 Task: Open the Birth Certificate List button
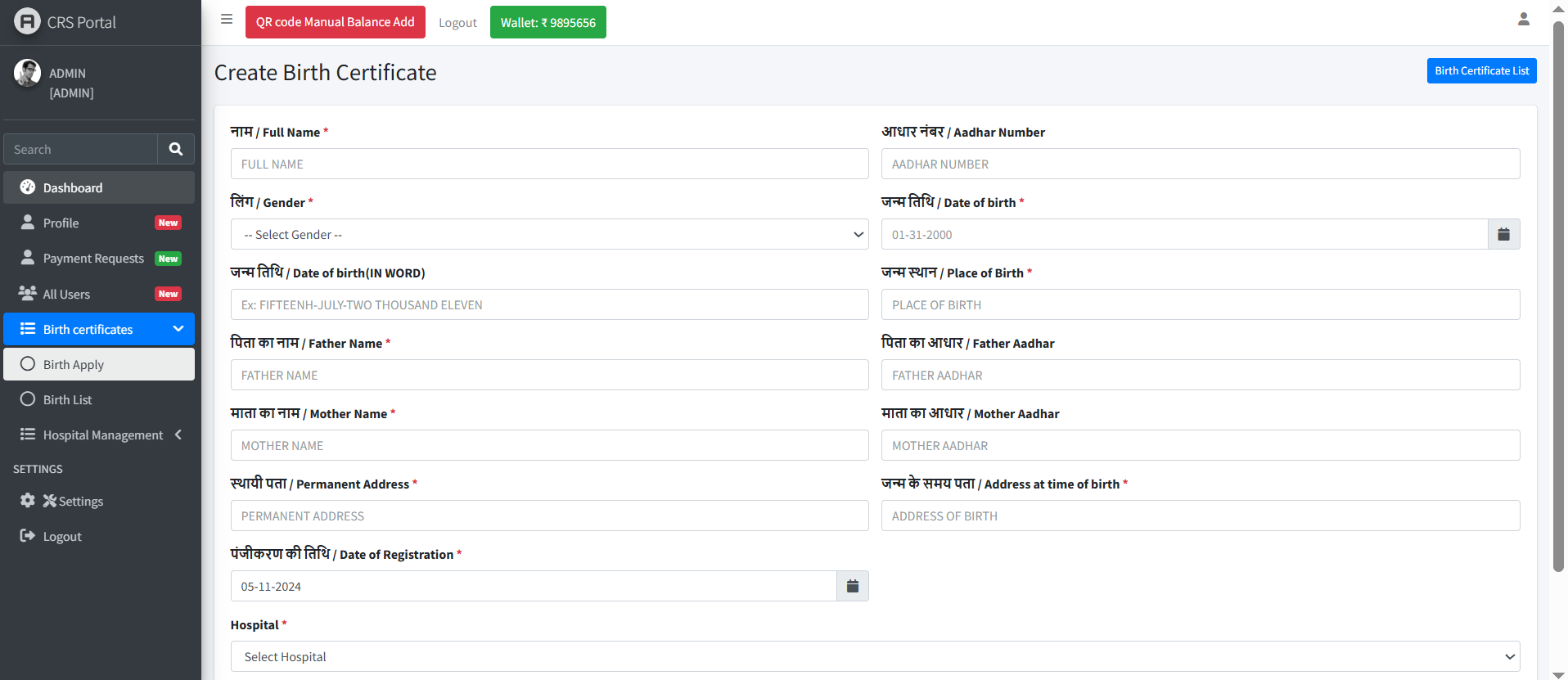(x=1481, y=71)
